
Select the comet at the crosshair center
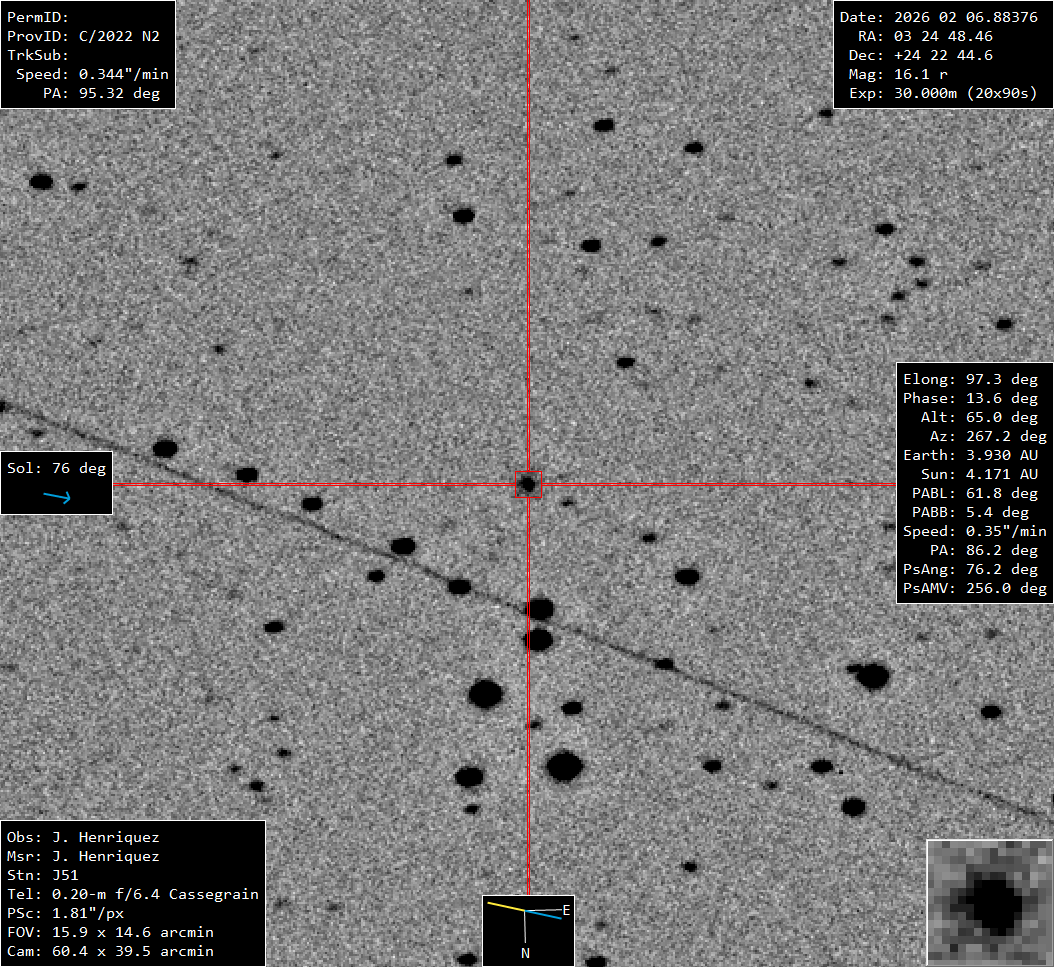click(527, 485)
